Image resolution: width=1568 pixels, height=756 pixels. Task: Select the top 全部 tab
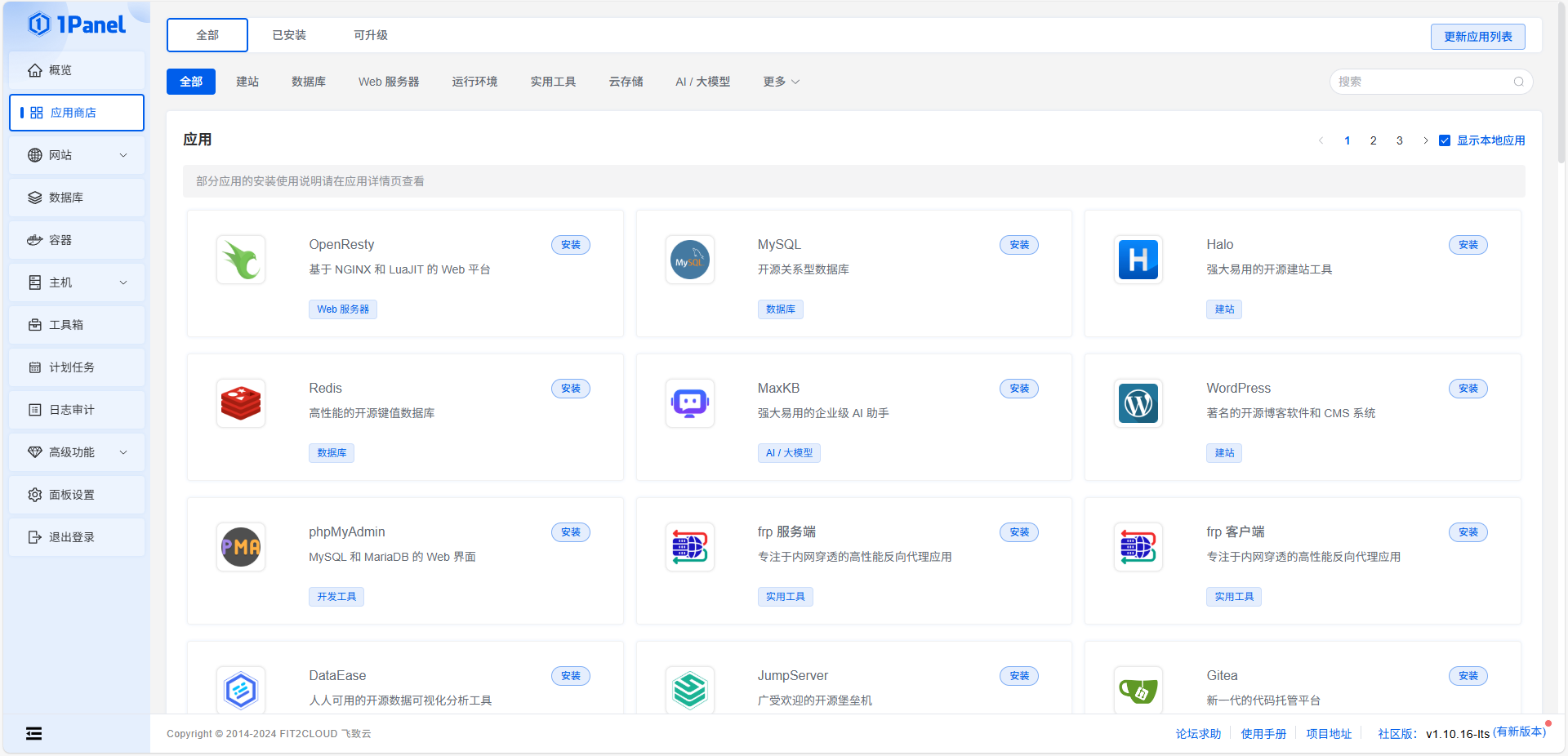(207, 35)
